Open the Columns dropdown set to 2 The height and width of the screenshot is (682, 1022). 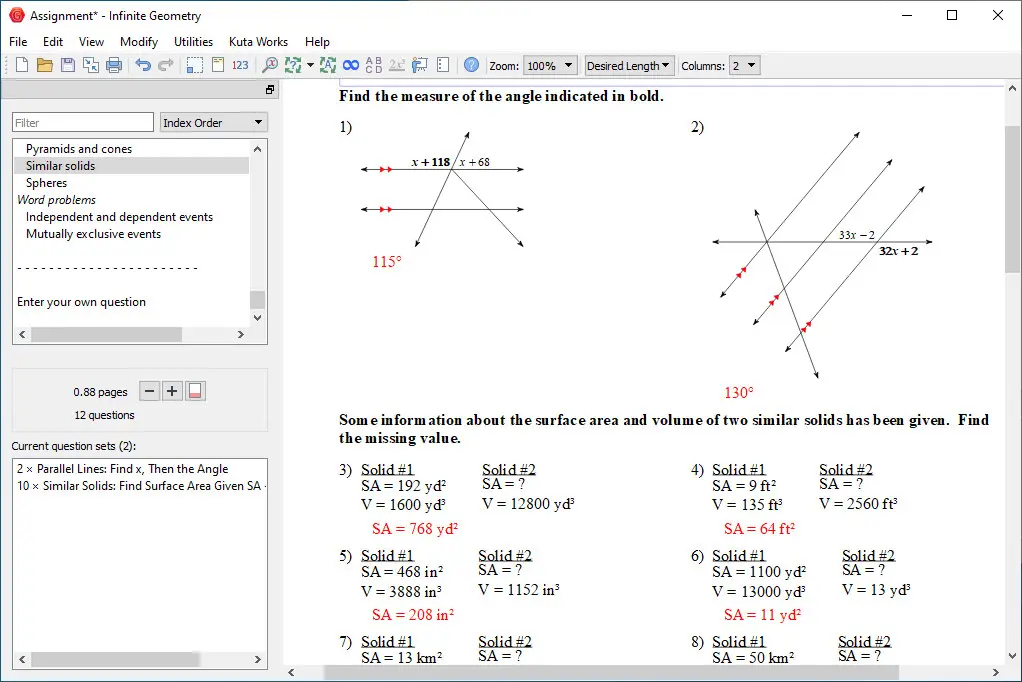pos(744,66)
